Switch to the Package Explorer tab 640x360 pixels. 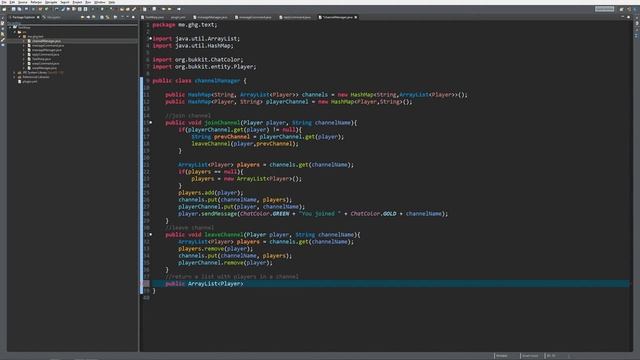click(23, 17)
